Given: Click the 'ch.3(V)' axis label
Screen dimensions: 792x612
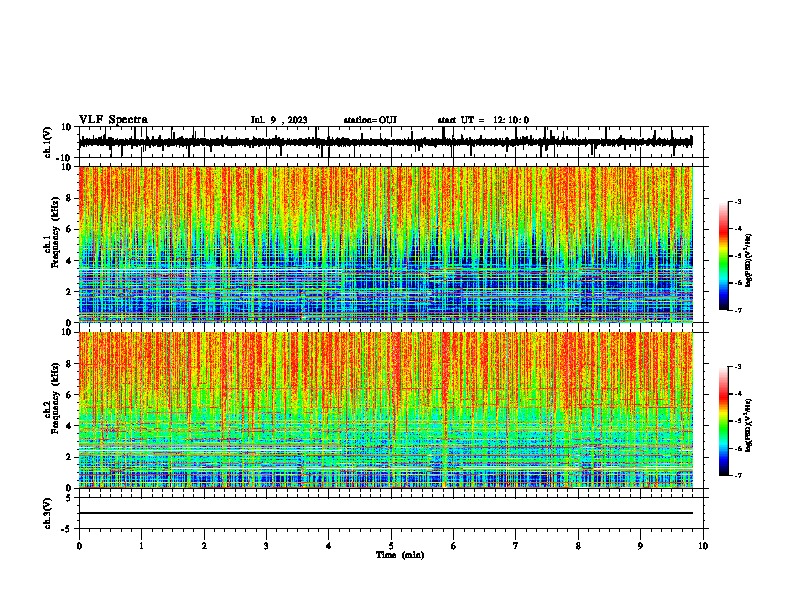Looking at the screenshot, I should [x=49, y=513].
